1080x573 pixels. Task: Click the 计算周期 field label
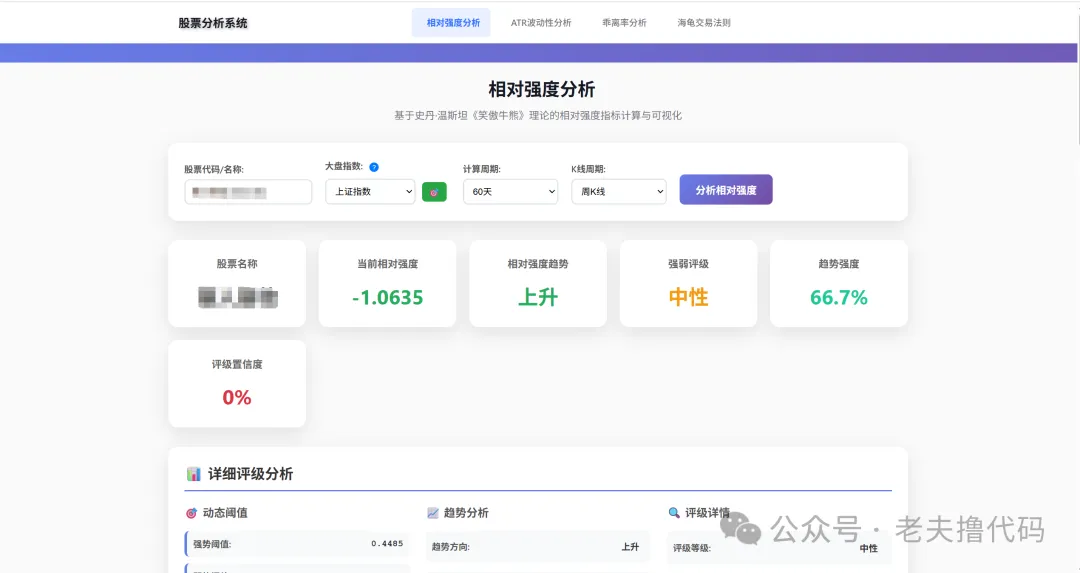[x=481, y=169]
